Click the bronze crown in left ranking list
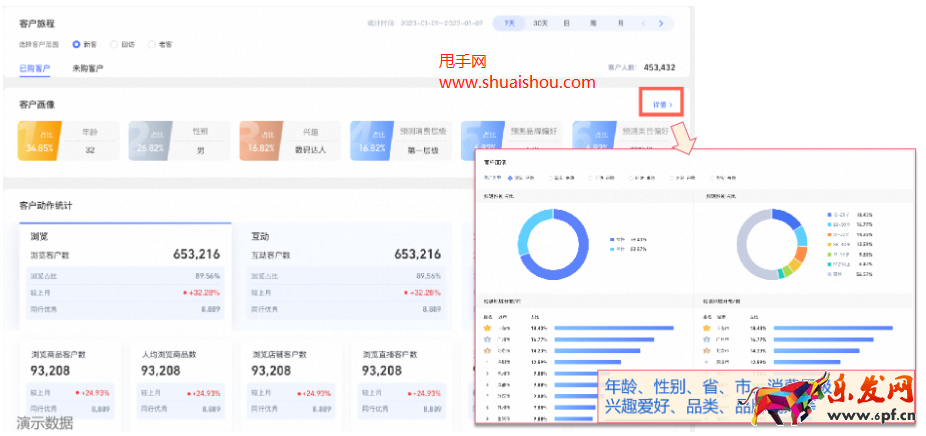Viewport: 926px width, 436px height. (x=488, y=351)
